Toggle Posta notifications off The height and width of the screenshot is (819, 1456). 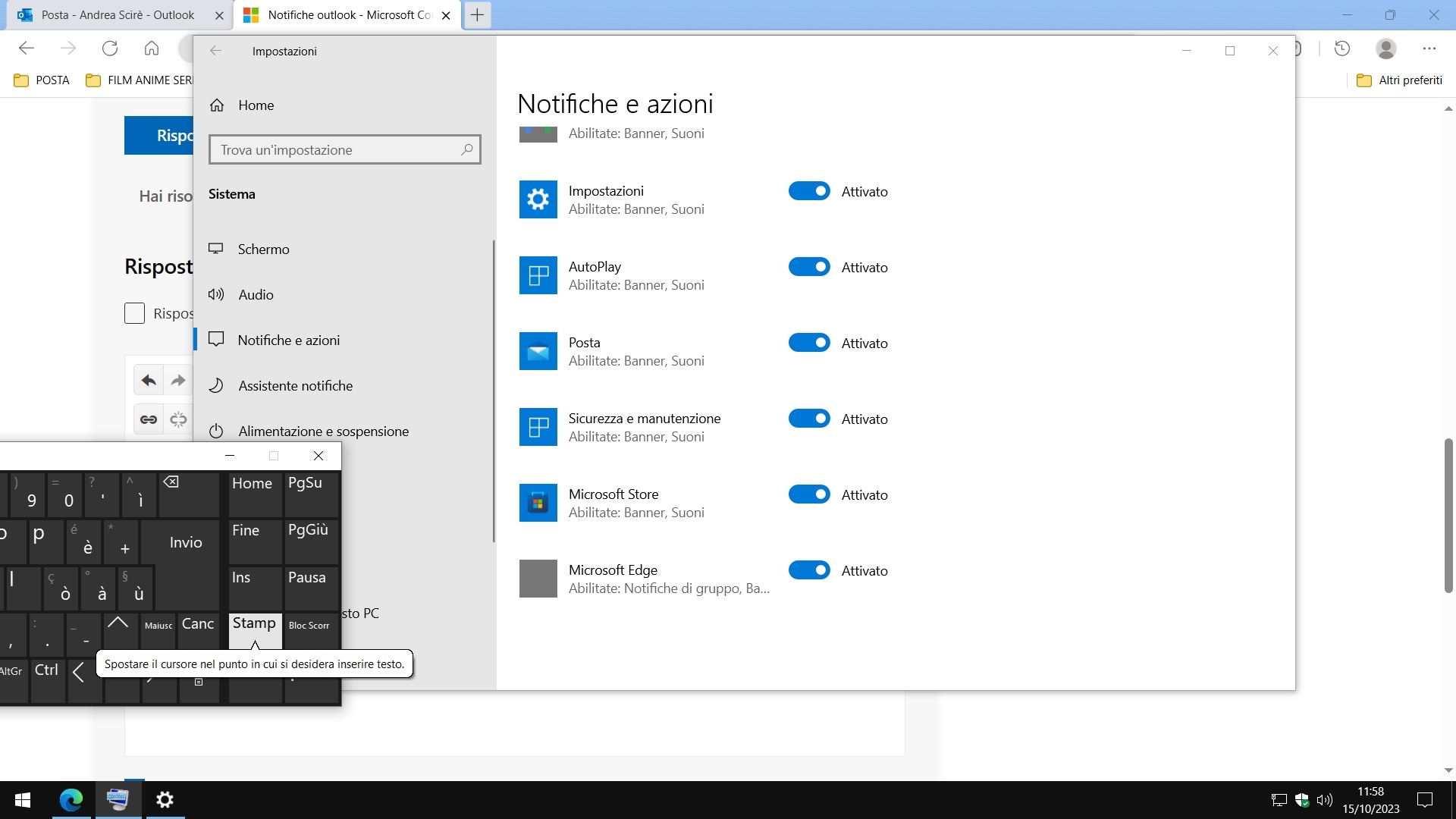click(809, 343)
